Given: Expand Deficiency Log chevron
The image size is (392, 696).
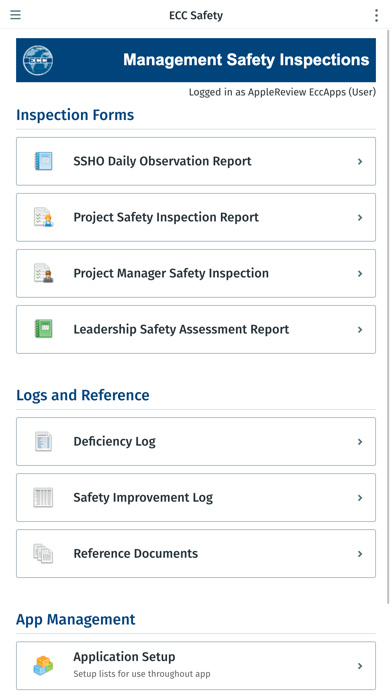Looking at the screenshot, I should pos(360,442).
